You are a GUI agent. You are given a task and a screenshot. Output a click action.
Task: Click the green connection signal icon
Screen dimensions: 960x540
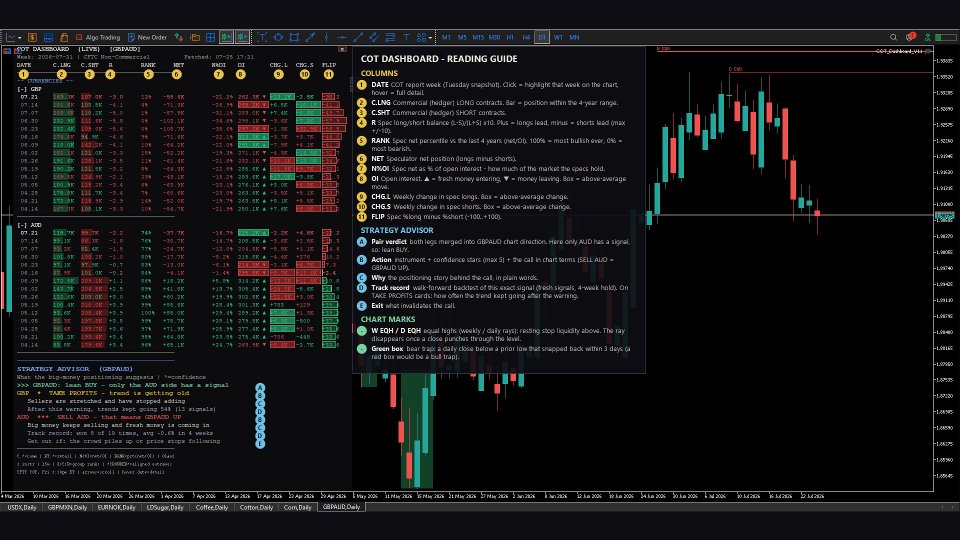928,37
